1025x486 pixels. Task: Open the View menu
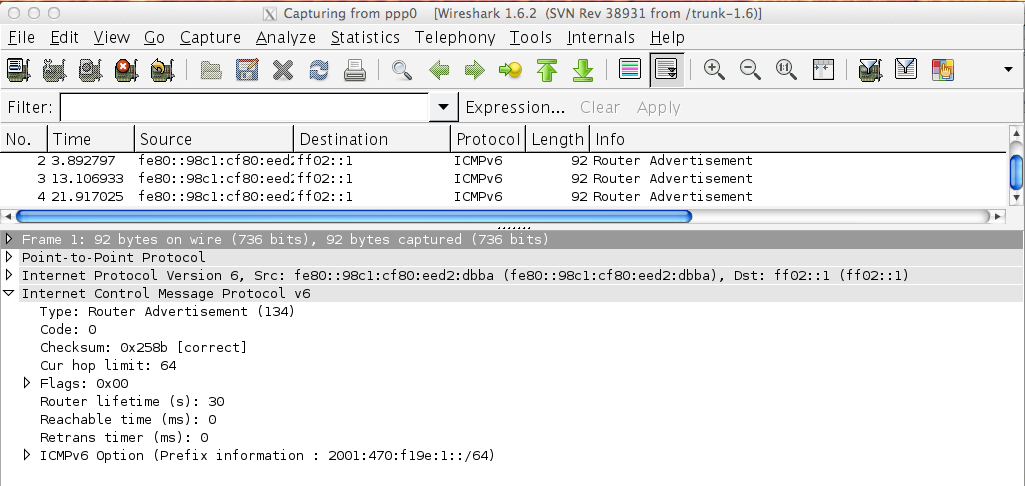tap(111, 37)
